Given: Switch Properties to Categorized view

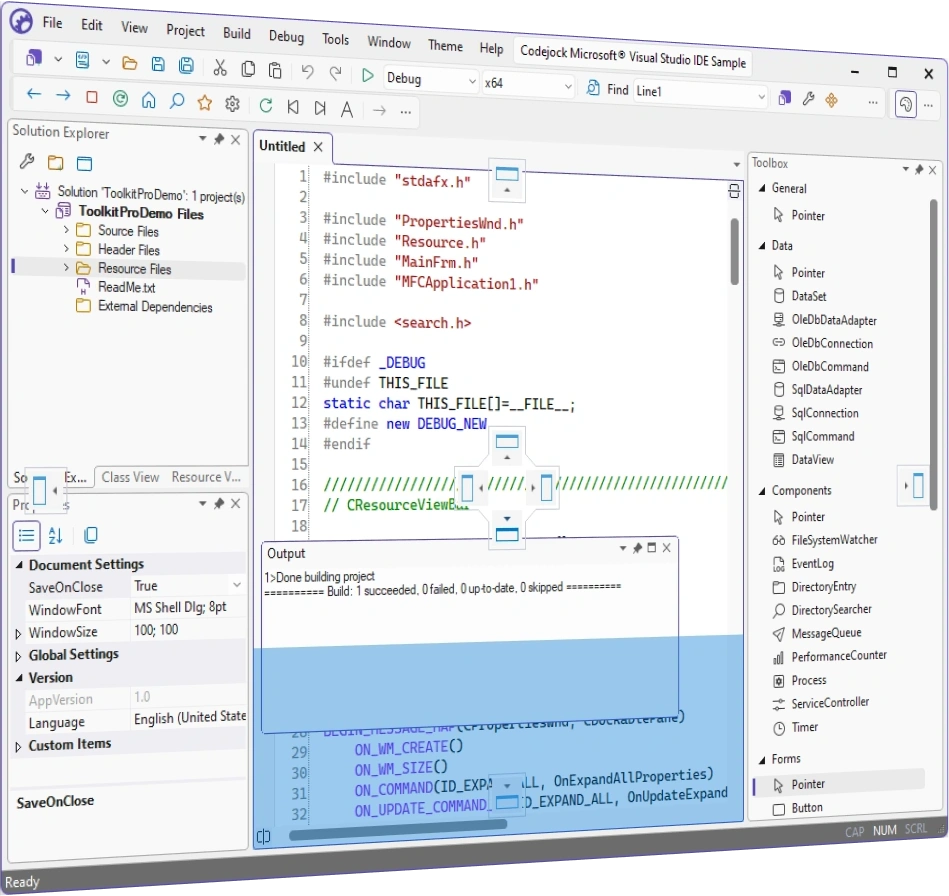Looking at the screenshot, I should click(27, 535).
